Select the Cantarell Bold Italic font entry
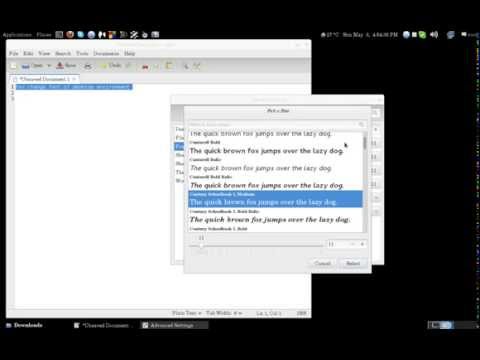 275,182
